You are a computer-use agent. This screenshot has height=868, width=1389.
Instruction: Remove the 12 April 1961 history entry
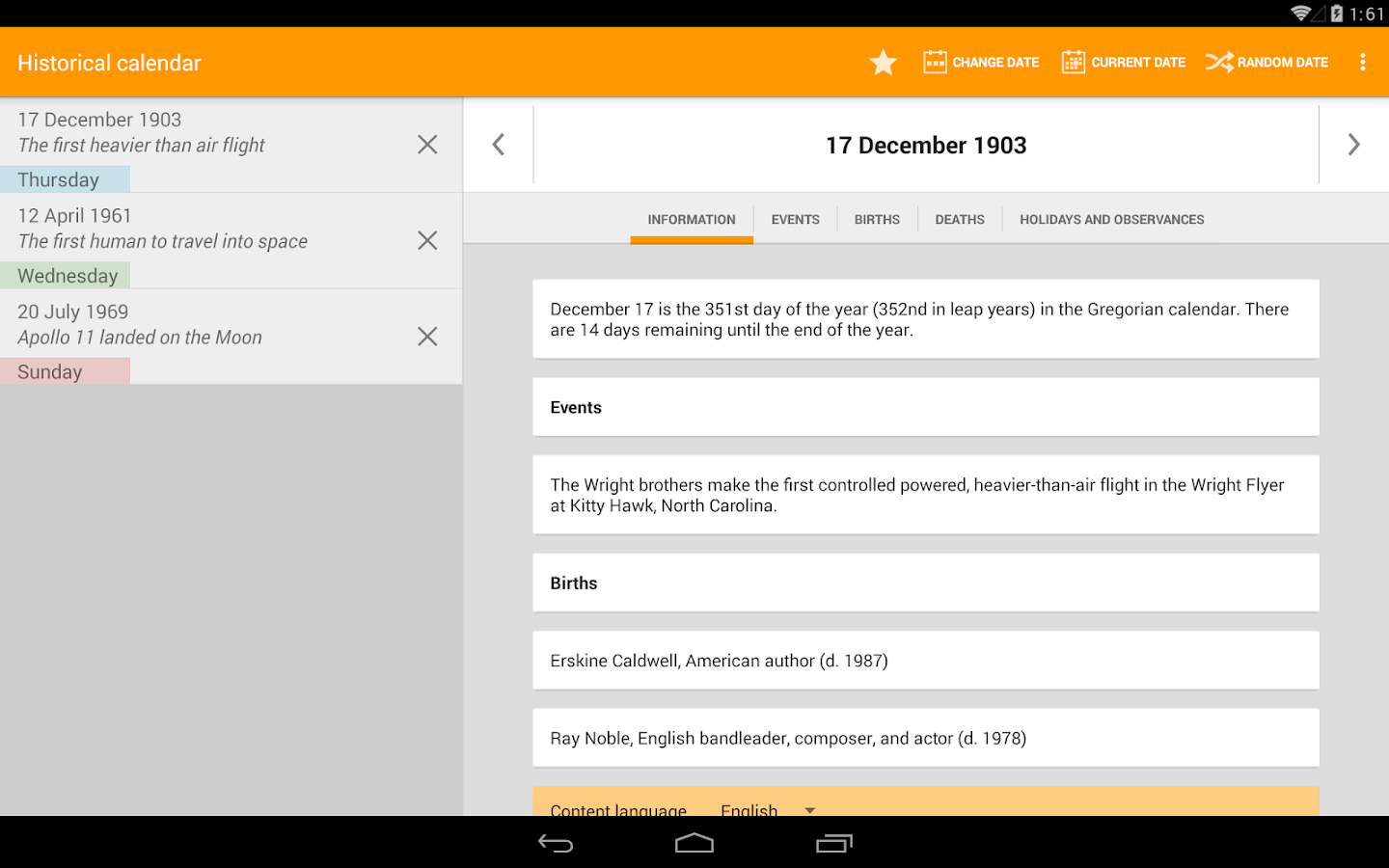coord(427,240)
